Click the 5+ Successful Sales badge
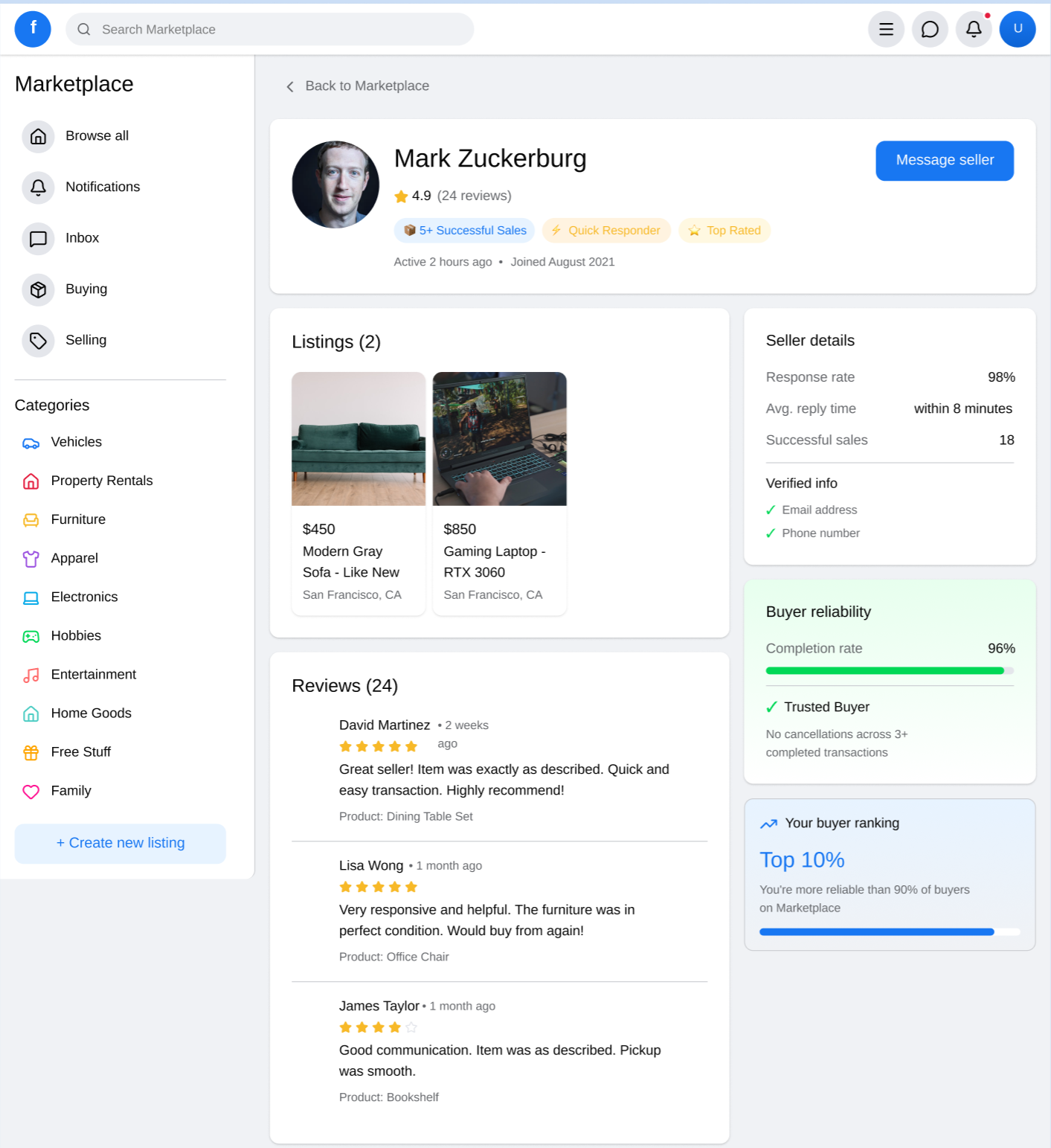 pyautogui.click(x=464, y=231)
